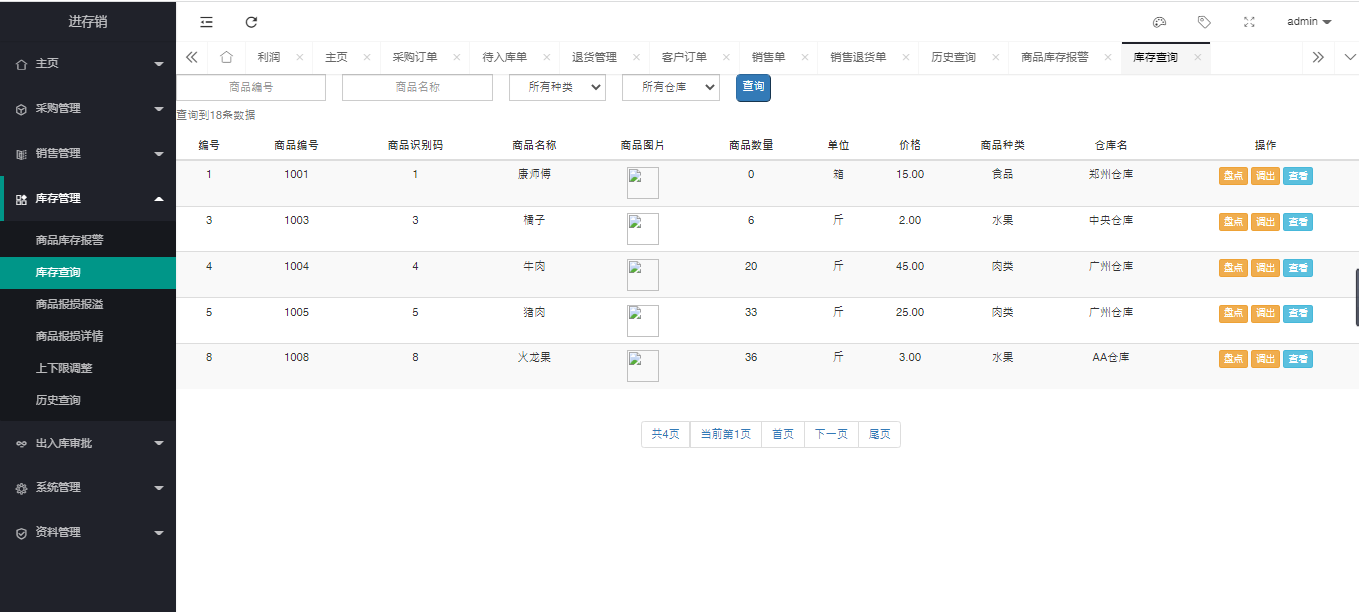This screenshot has width=1359, height=612.
Task: Collapse the 库存管理 sidebar menu
Action: 88,199
